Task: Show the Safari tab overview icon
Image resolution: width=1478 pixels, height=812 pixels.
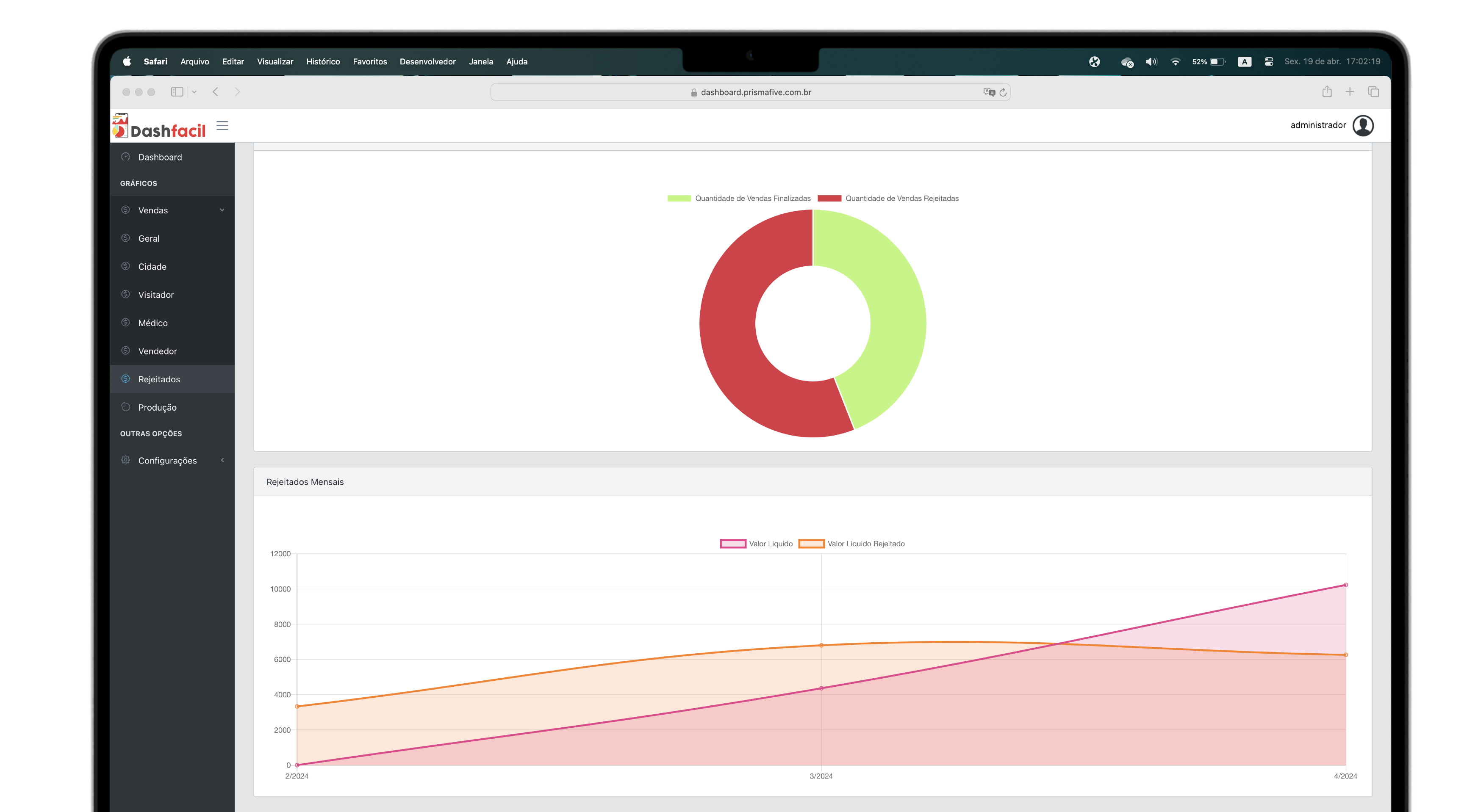Action: pos(1373,92)
